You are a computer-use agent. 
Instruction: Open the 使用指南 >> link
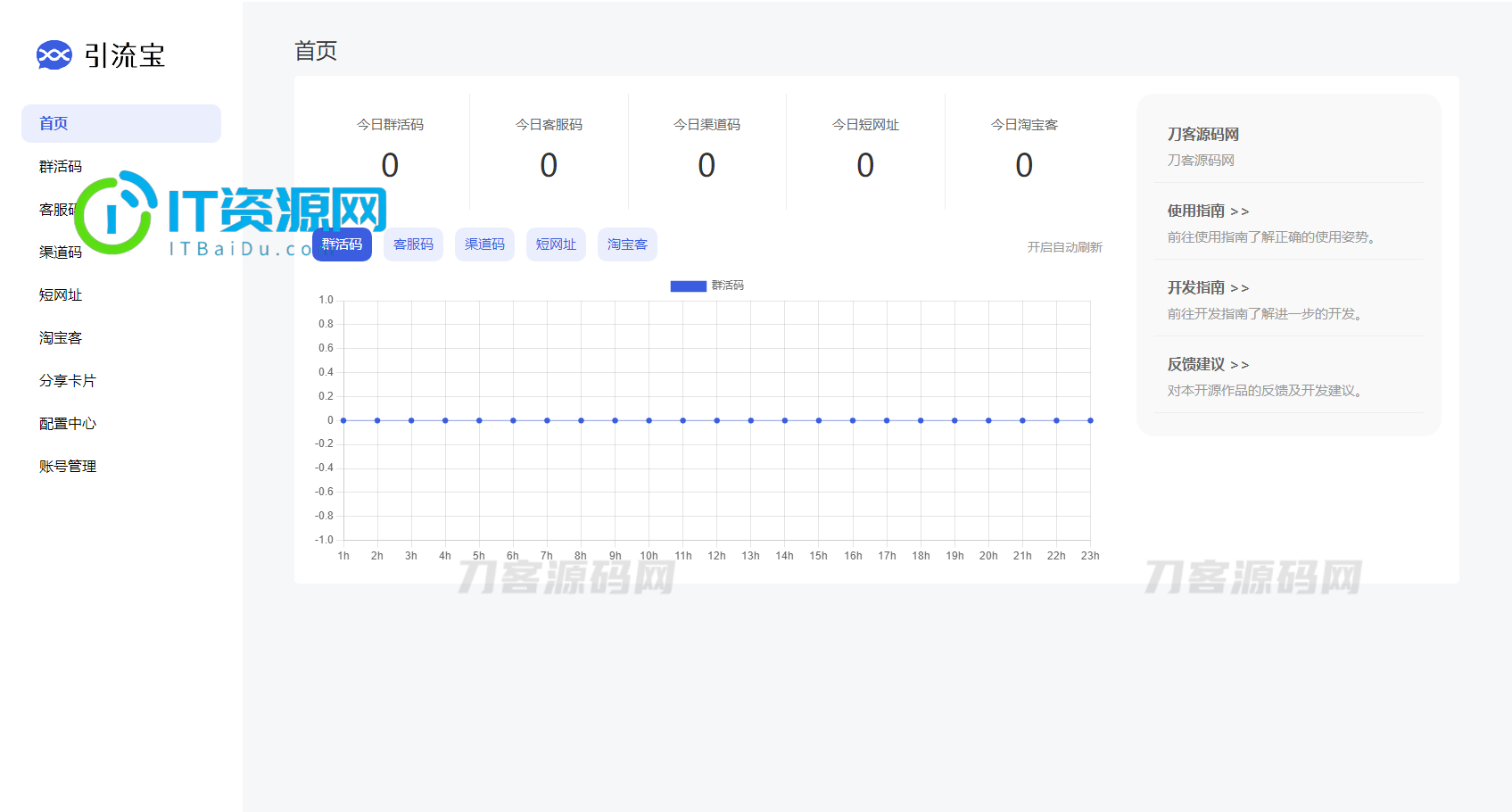(x=1208, y=211)
